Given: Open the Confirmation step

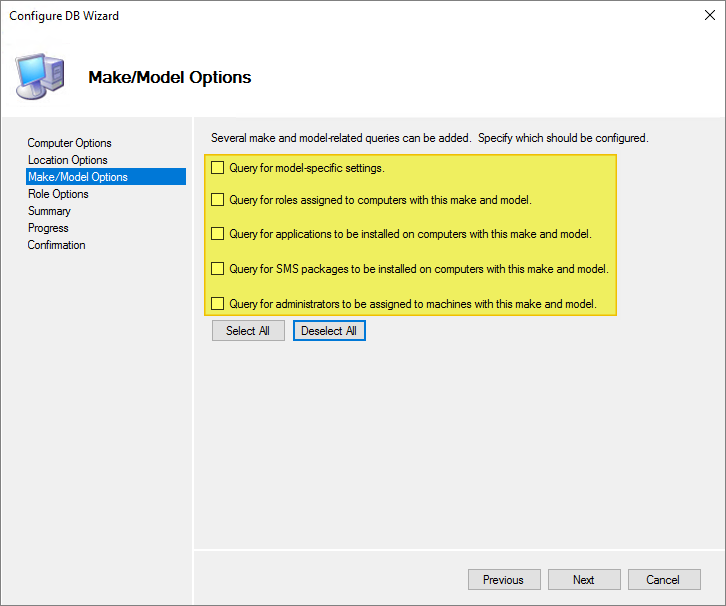Looking at the screenshot, I should pos(56,245).
